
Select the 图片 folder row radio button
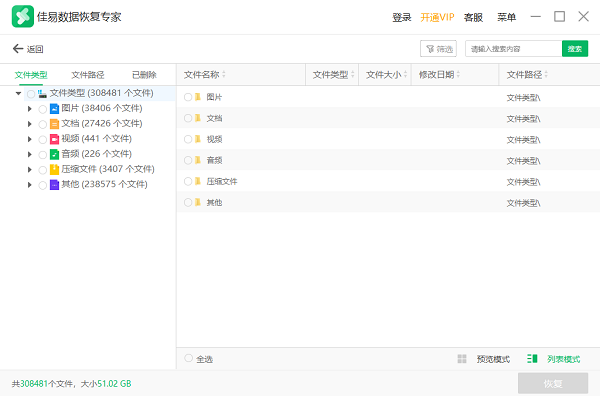click(188, 97)
